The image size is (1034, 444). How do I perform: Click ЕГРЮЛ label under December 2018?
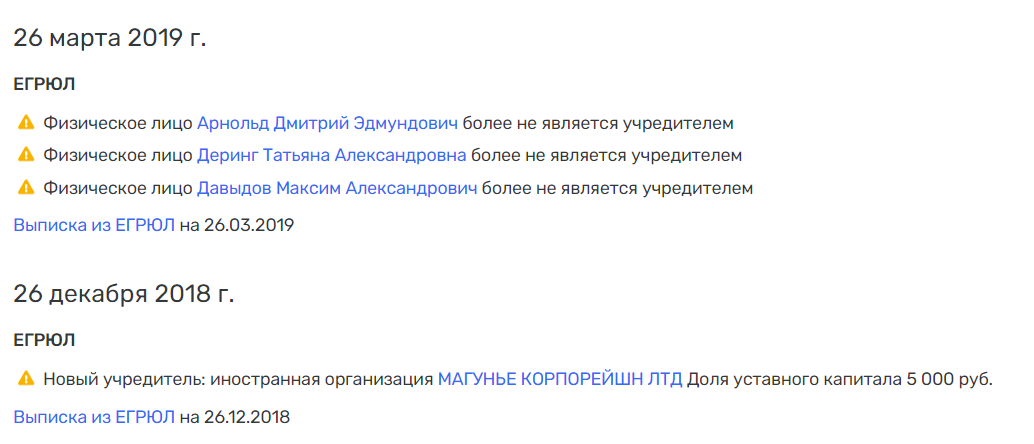pos(44,340)
